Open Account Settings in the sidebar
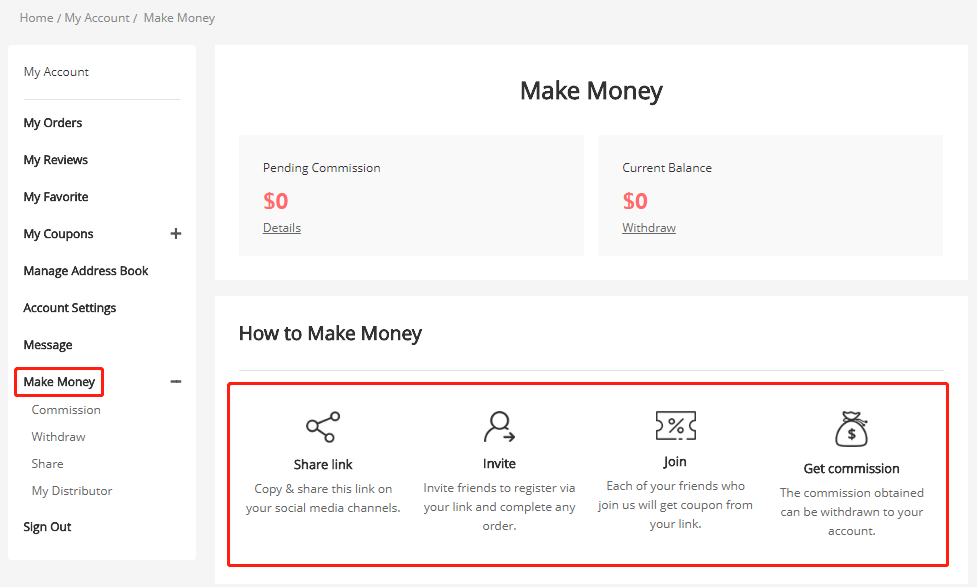 (x=70, y=308)
